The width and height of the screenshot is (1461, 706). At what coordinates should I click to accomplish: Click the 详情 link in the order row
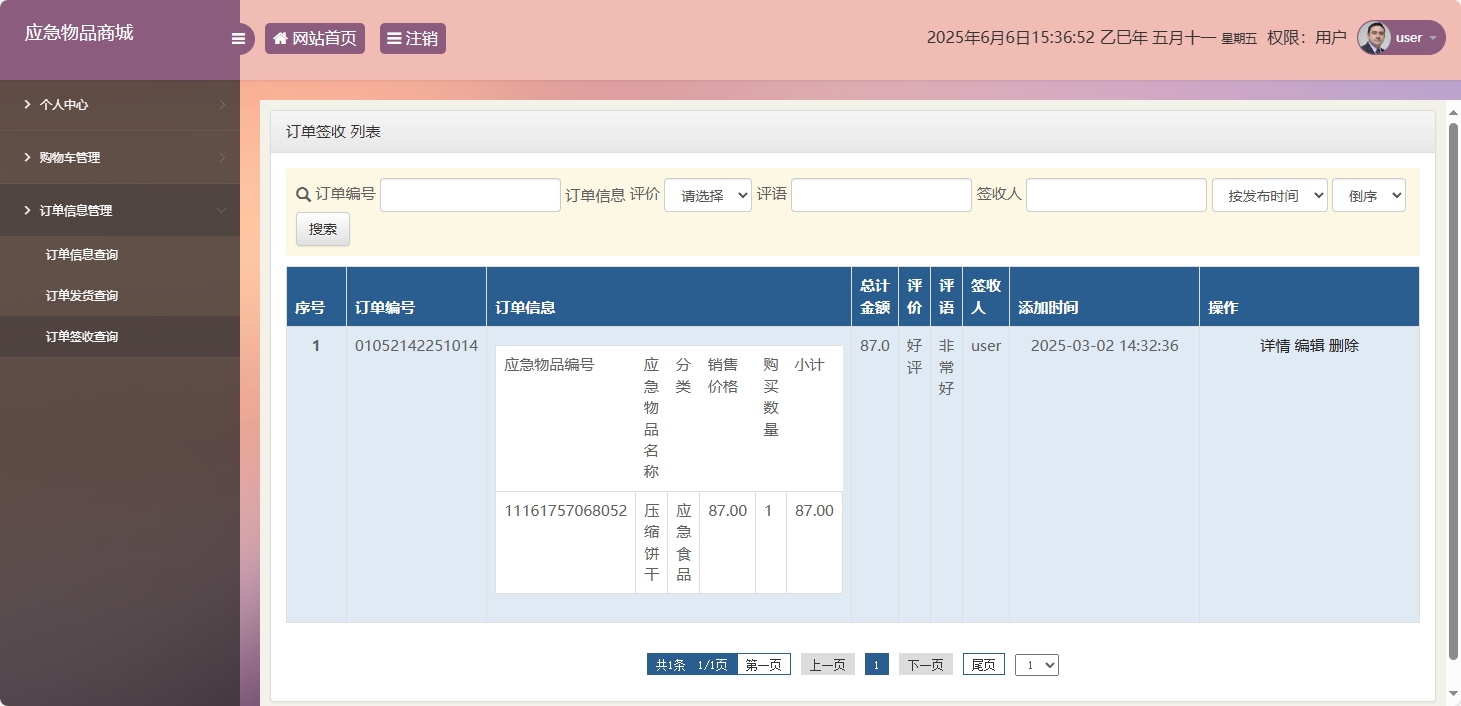(x=1274, y=346)
